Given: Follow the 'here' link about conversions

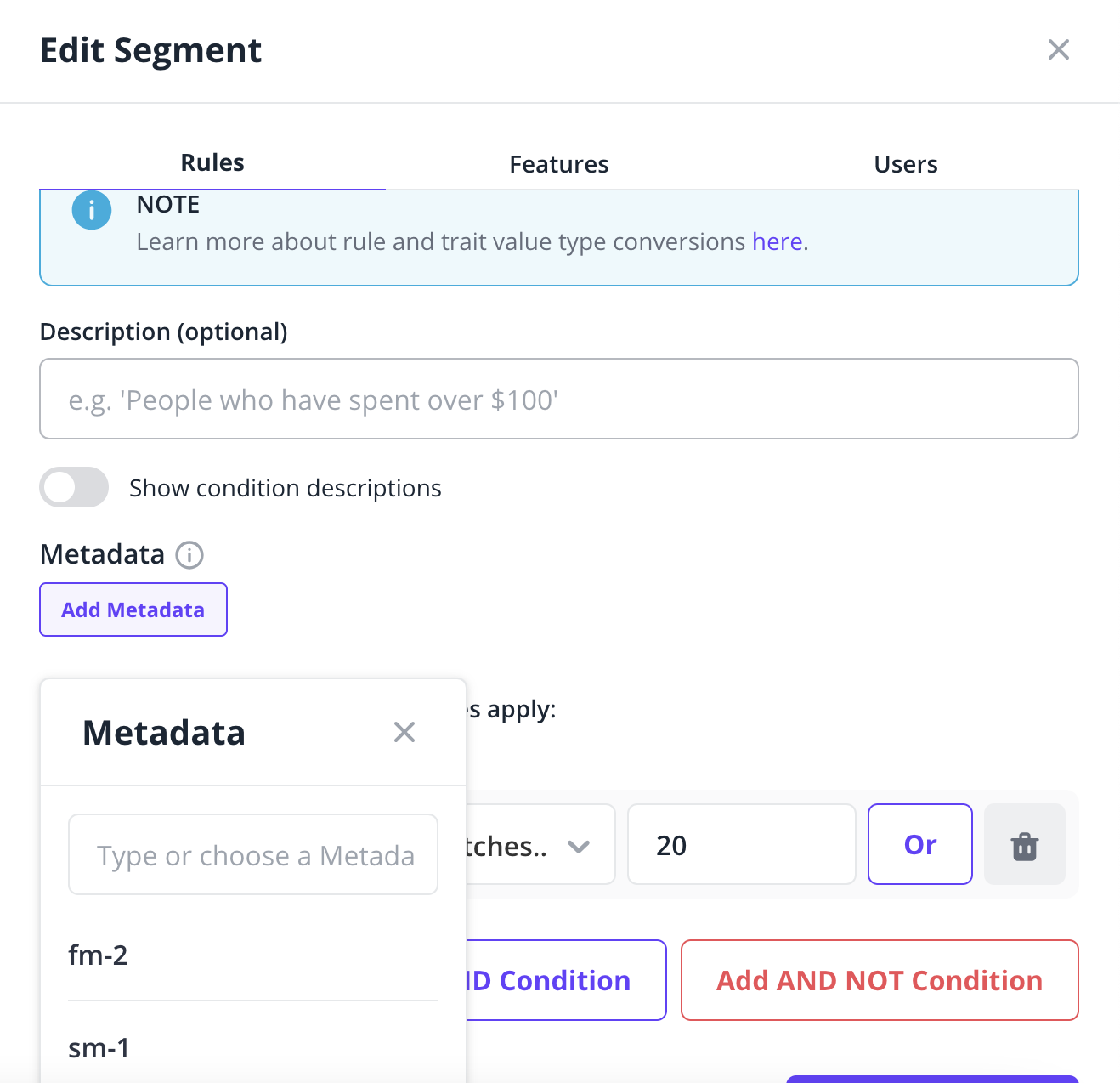Looking at the screenshot, I should (777, 241).
